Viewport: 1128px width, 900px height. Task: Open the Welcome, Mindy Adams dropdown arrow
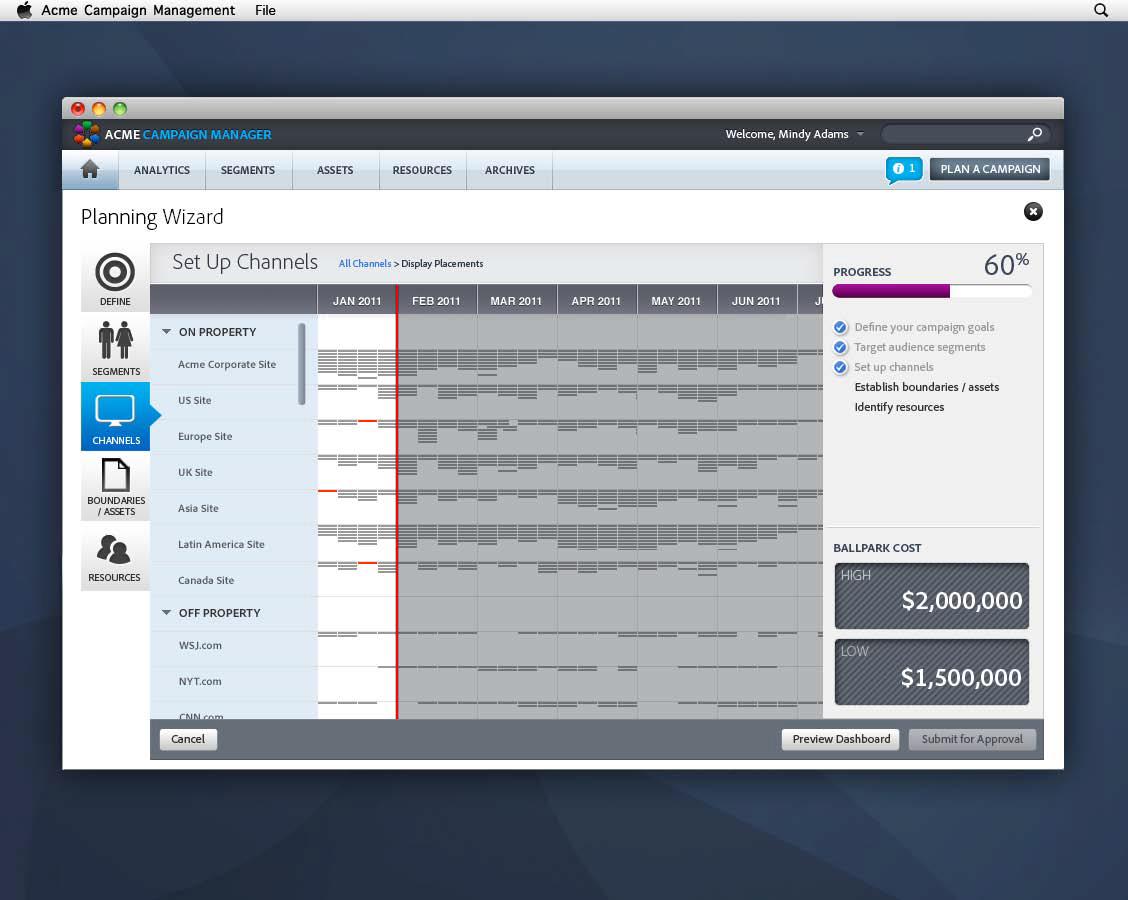coord(860,134)
